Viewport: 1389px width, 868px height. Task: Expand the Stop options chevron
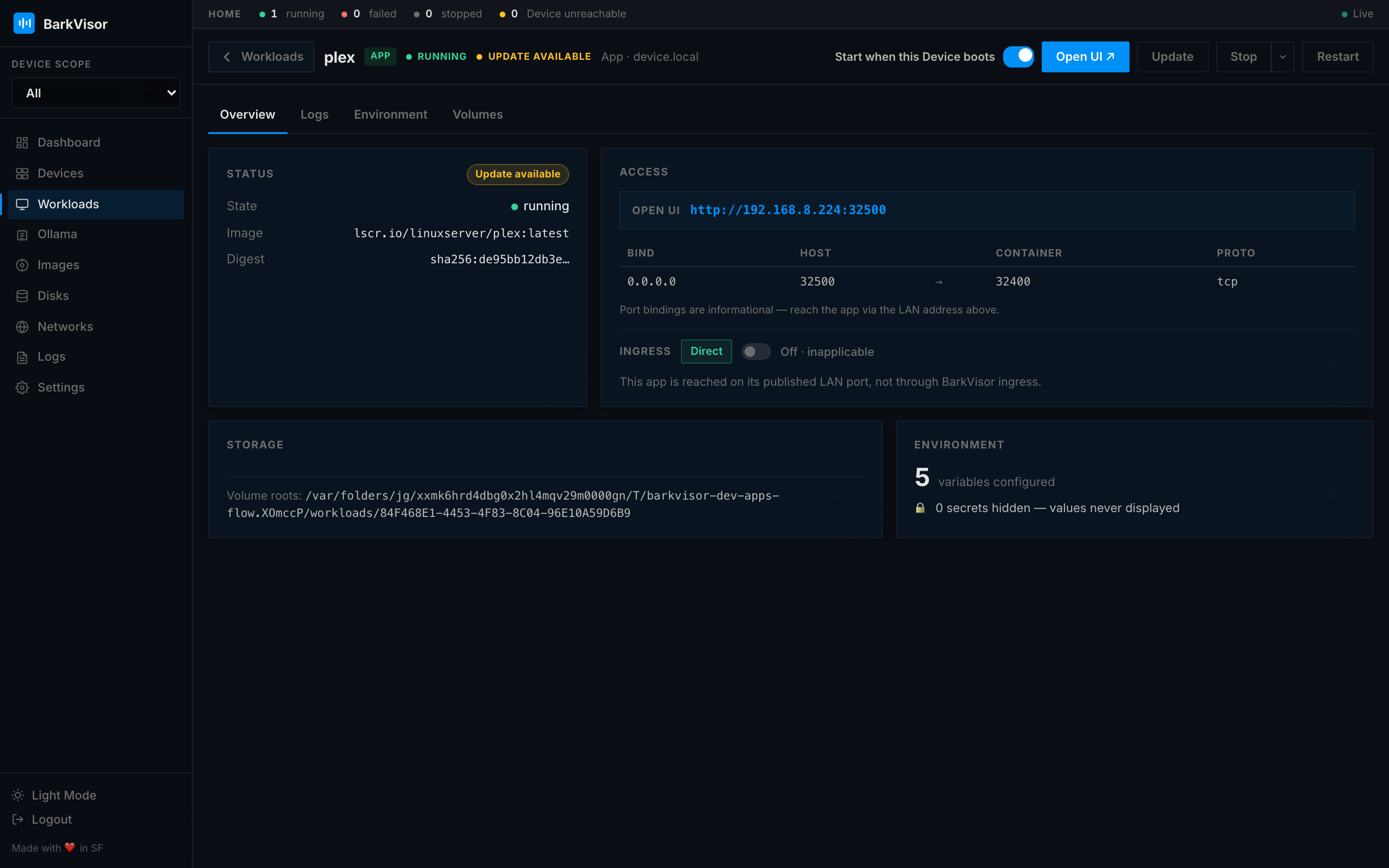pos(1282,57)
